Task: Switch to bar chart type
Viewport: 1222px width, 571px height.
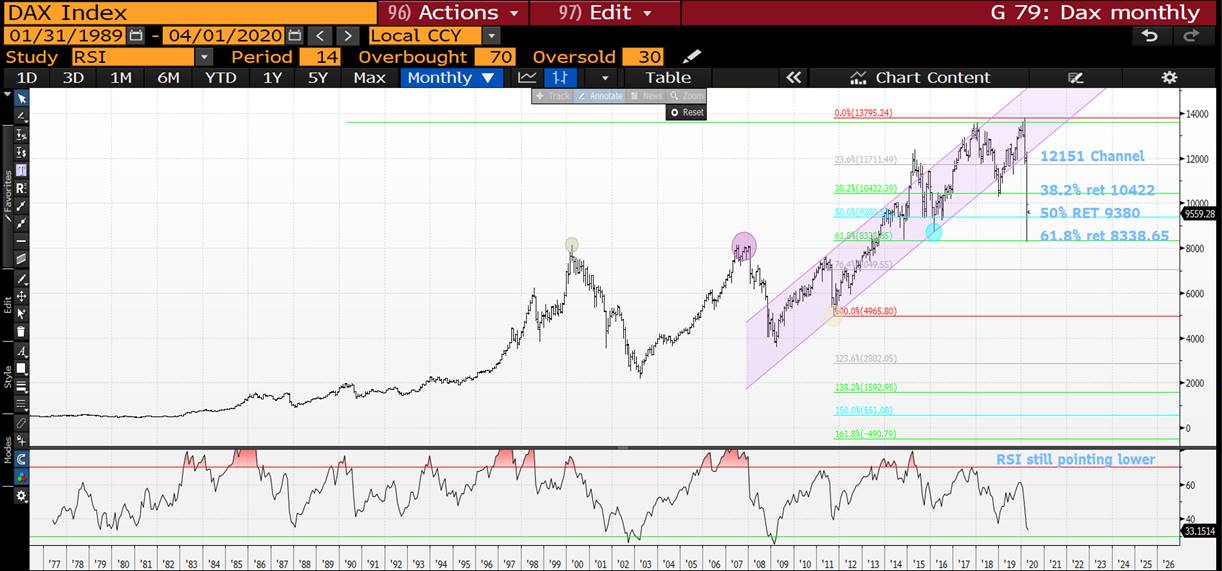Action: pos(562,77)
